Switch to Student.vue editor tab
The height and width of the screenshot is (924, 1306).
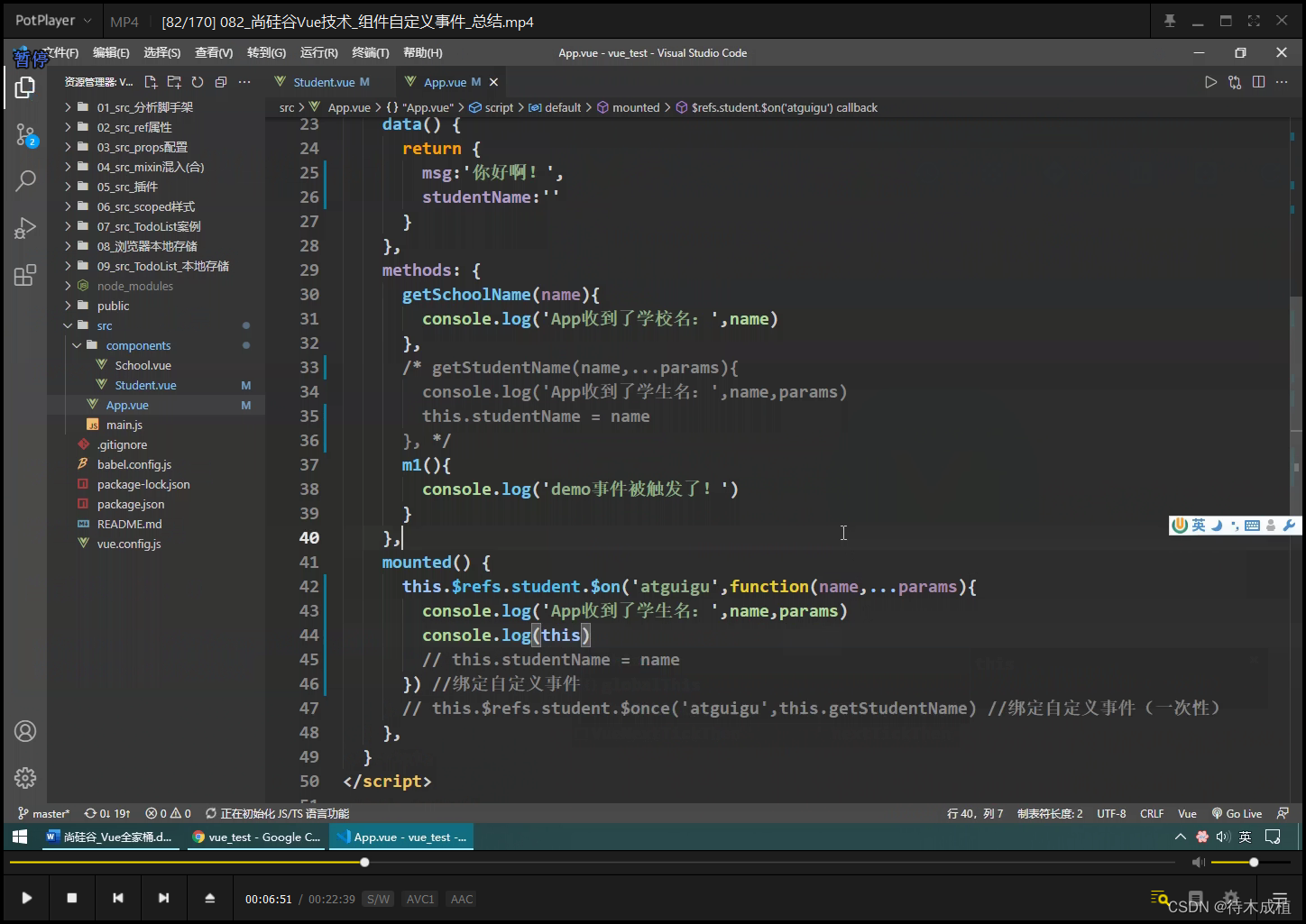[x=324, y=82]
